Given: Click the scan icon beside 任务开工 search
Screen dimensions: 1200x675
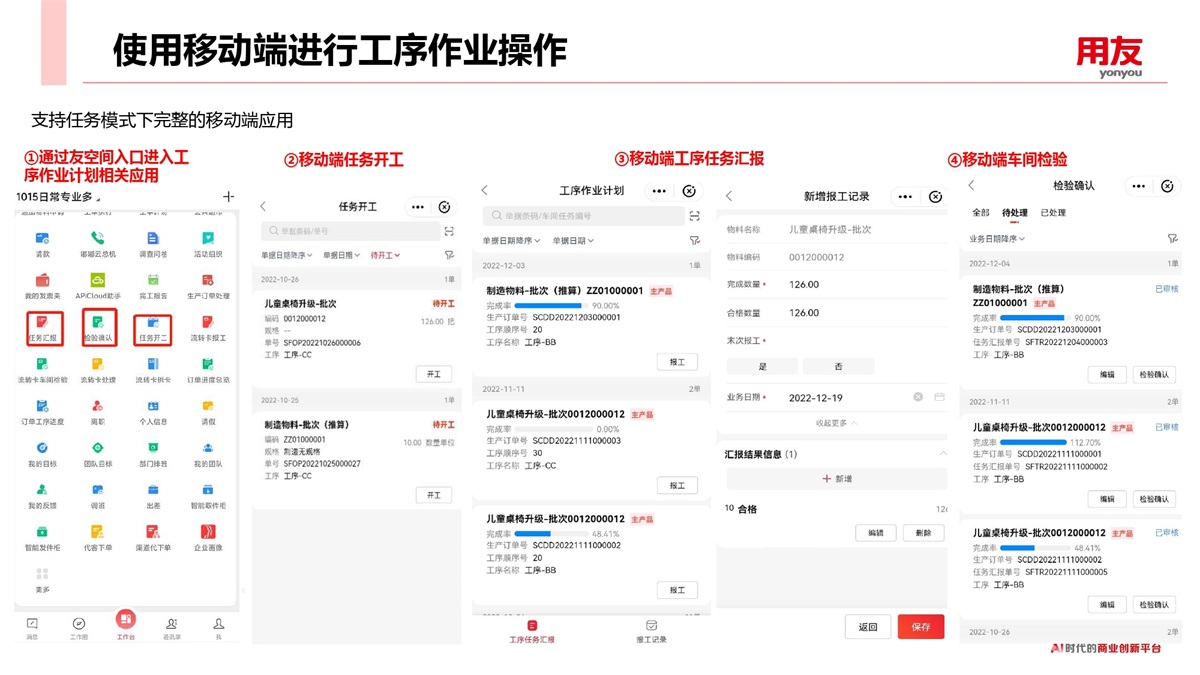Looking at the screenshot, I should click(x=449, y=231).
